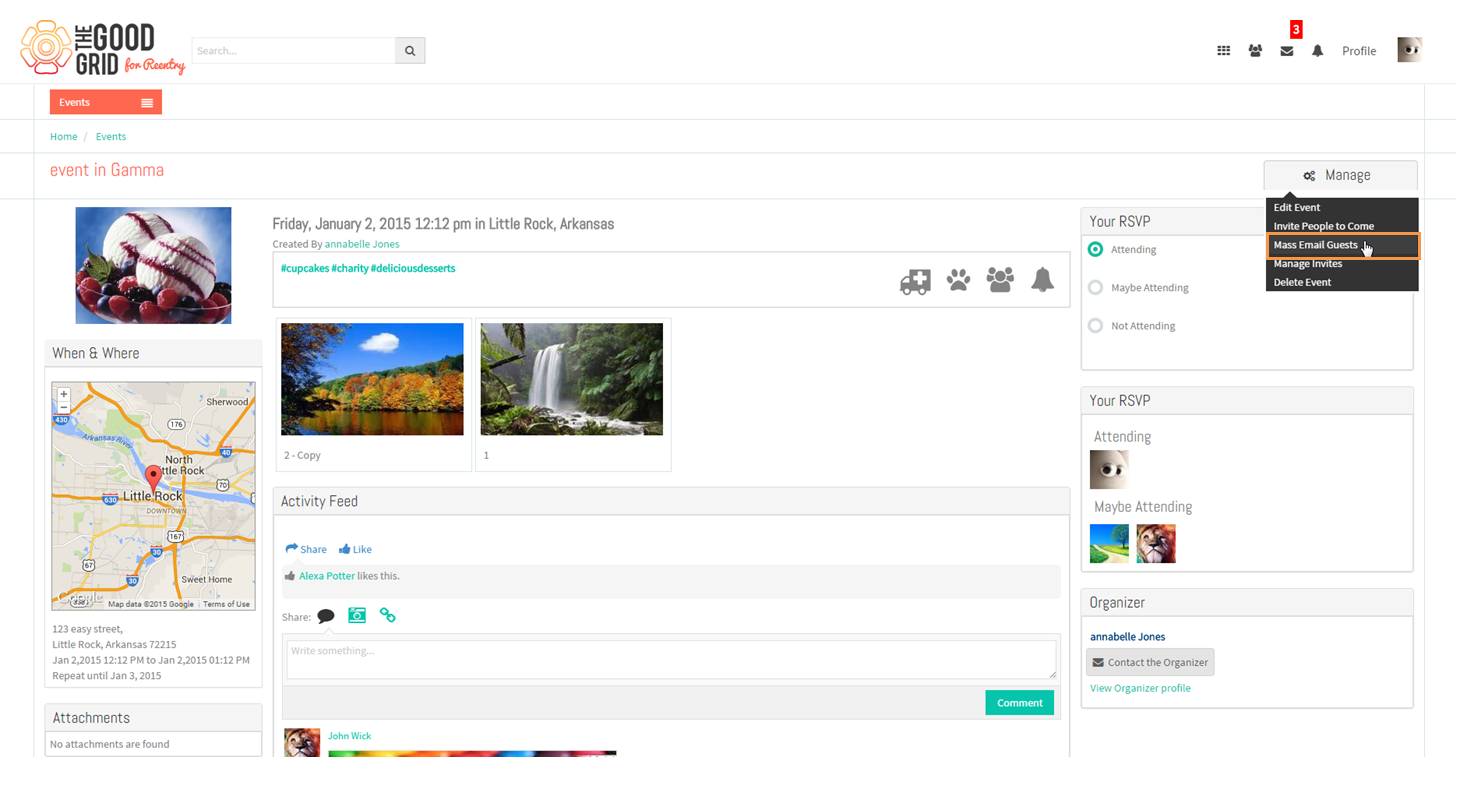Open the Profile link in header
Screen dimensions: 1459x804
(1359, 51)
